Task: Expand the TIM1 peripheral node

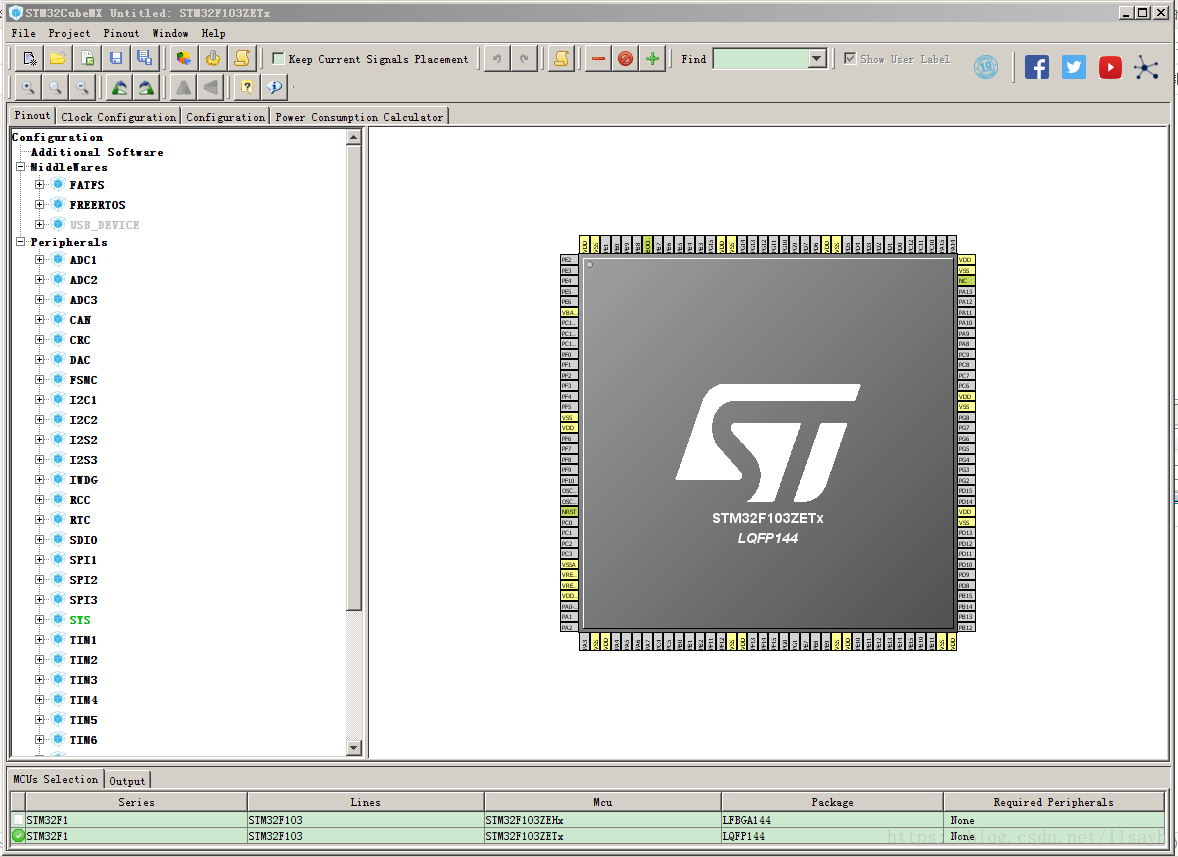Action: (39, 639)
